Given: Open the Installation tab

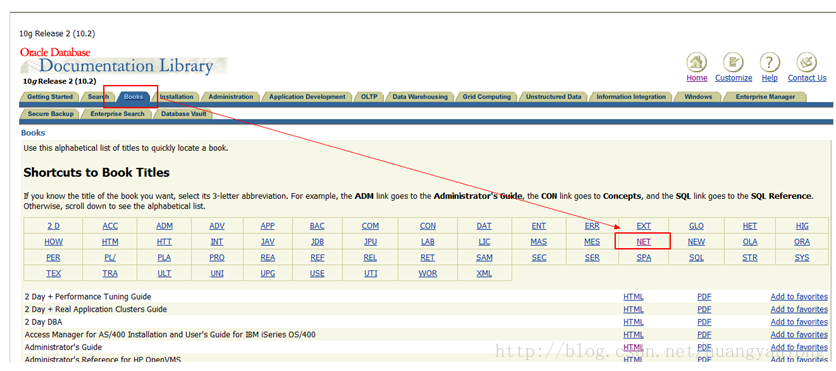Looking at the screenshot, I should [x=176, y=97].
